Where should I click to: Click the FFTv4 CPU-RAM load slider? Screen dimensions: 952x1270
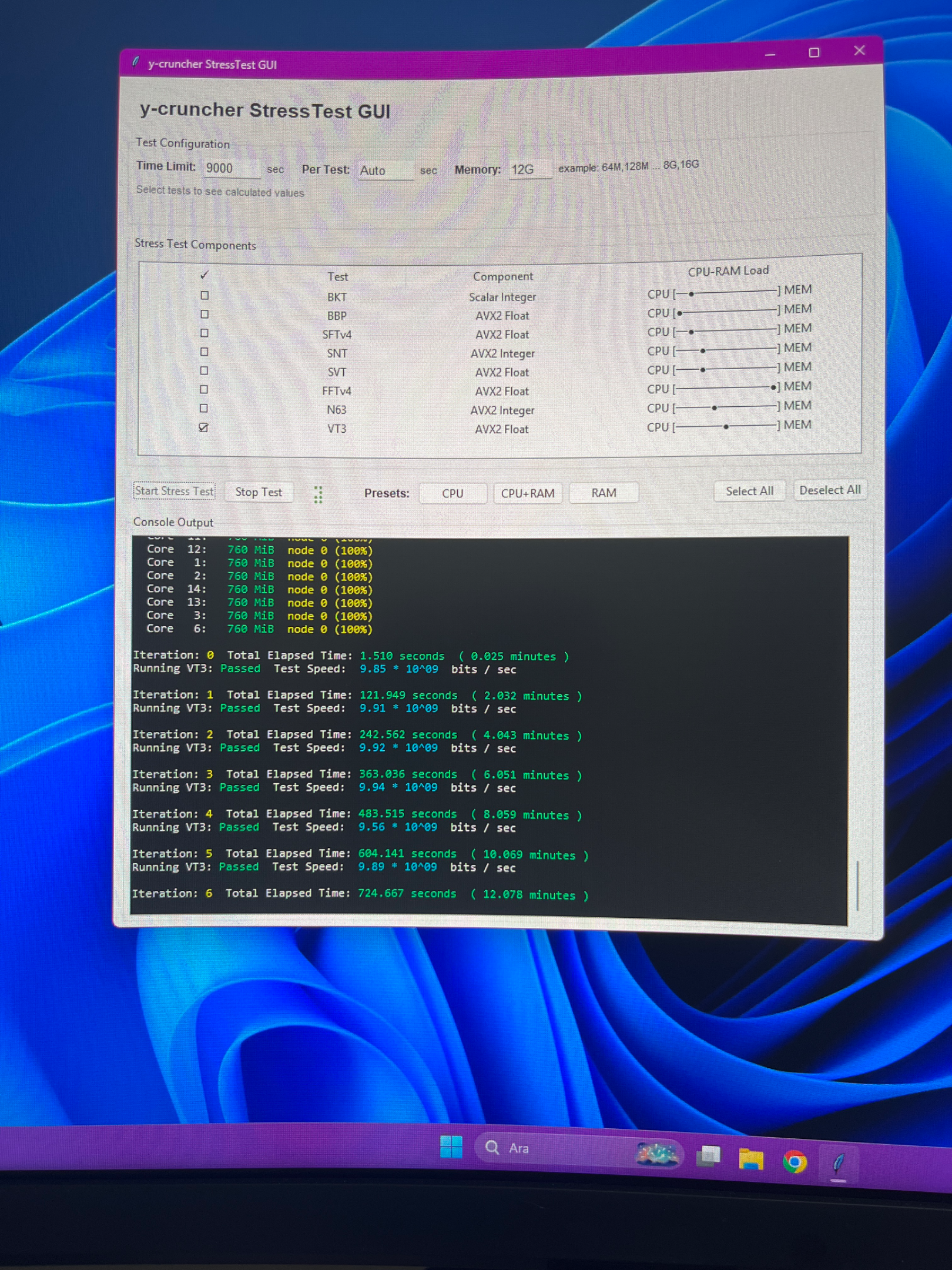728,388
